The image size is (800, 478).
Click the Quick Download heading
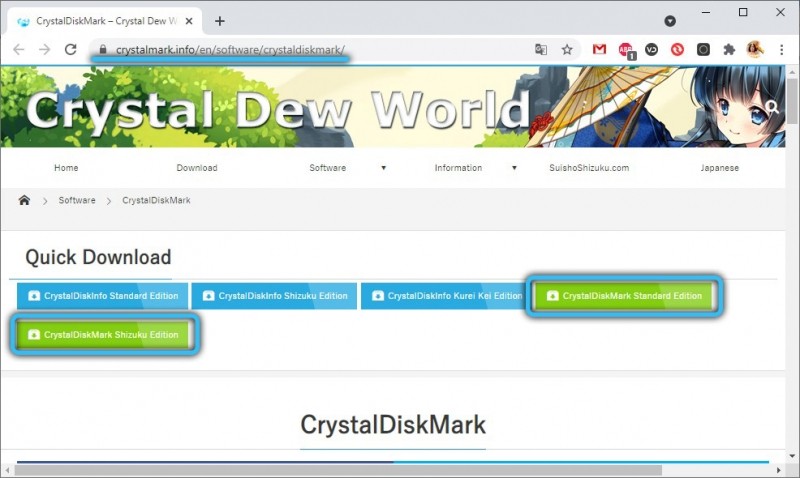click(x=98, y=257)
